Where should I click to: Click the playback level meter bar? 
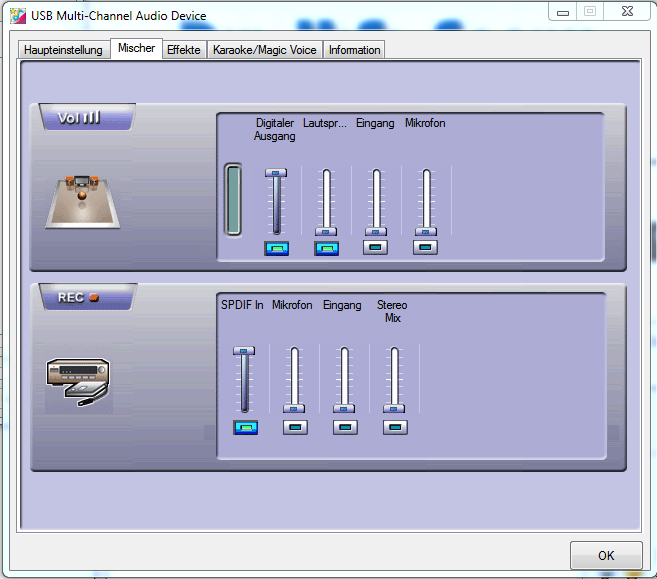click(233, 200)
